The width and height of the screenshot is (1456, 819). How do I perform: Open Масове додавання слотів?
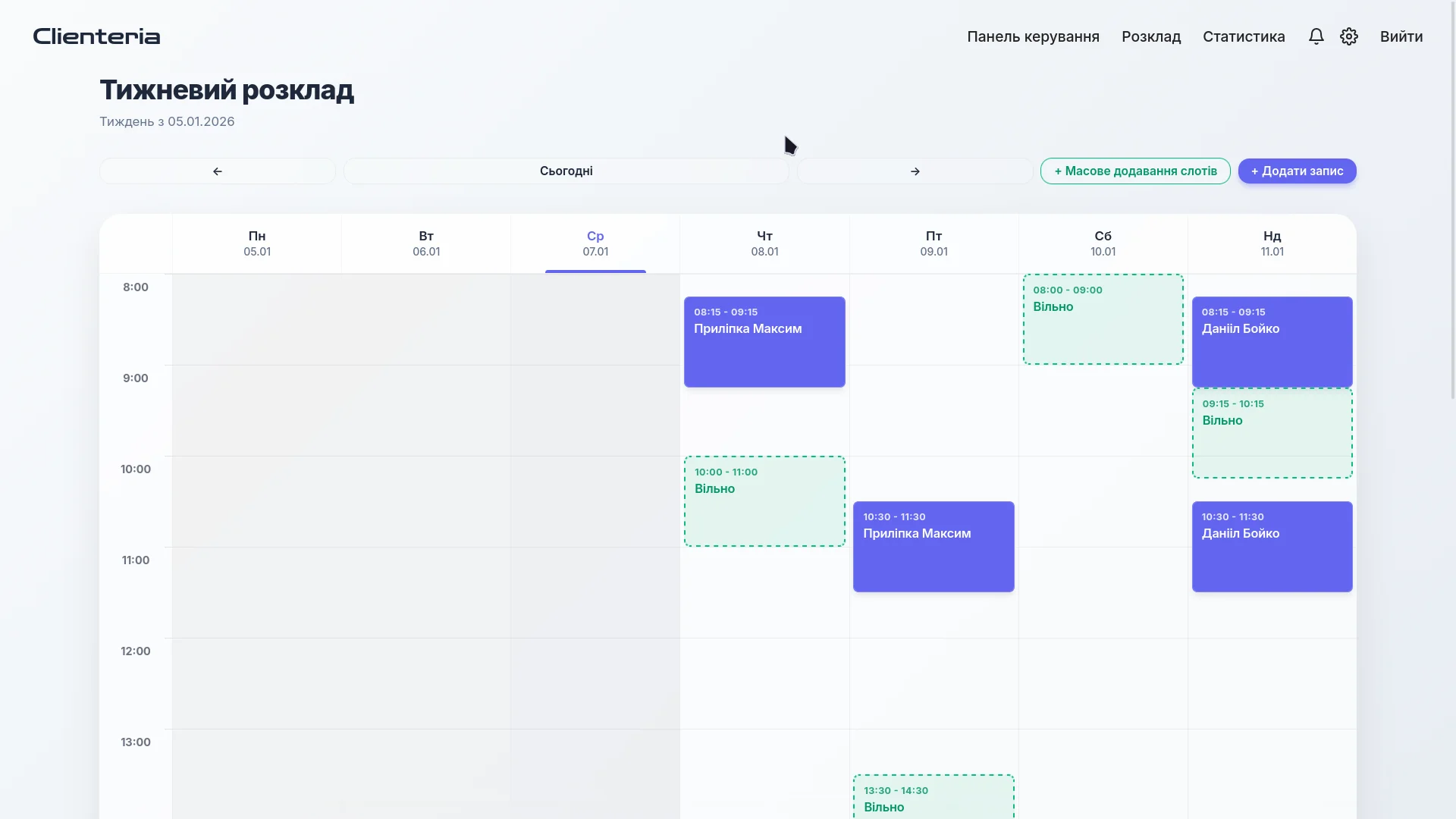pyautogui.click(x=1134, y=171)
